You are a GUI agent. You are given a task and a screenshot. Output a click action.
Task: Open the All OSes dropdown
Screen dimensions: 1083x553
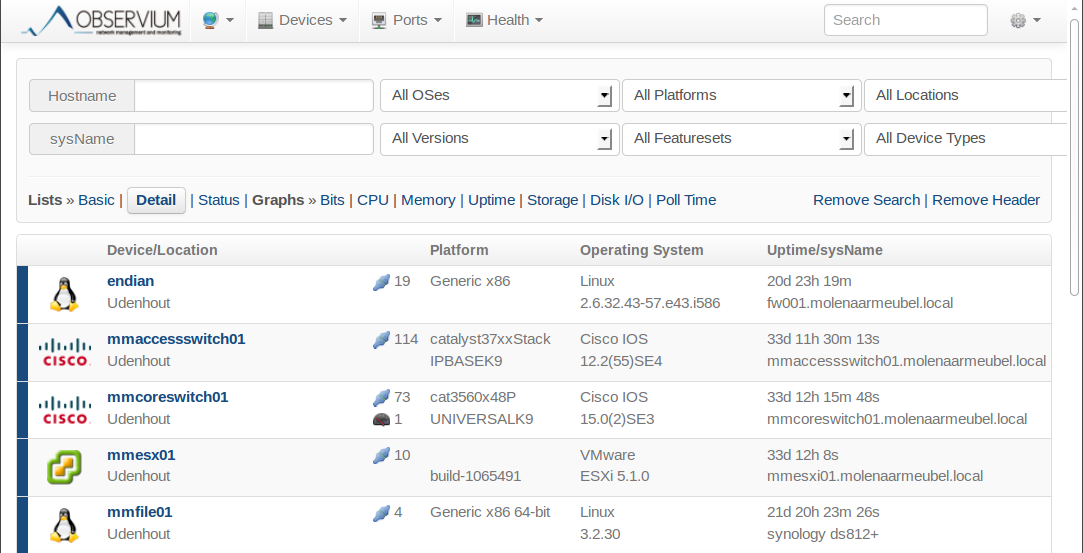point(497,95)
